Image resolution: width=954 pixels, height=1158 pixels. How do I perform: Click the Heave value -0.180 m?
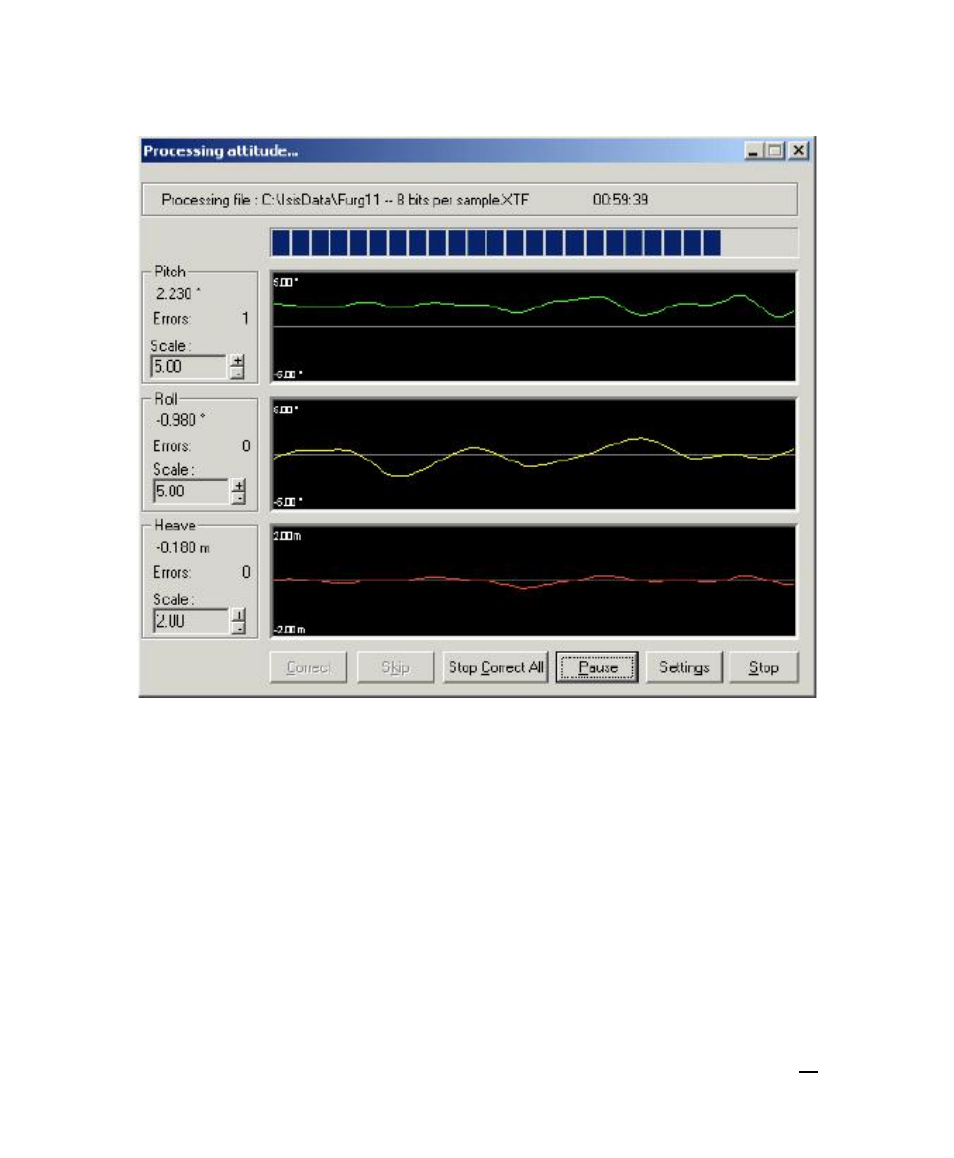click(x=182, y=547)
